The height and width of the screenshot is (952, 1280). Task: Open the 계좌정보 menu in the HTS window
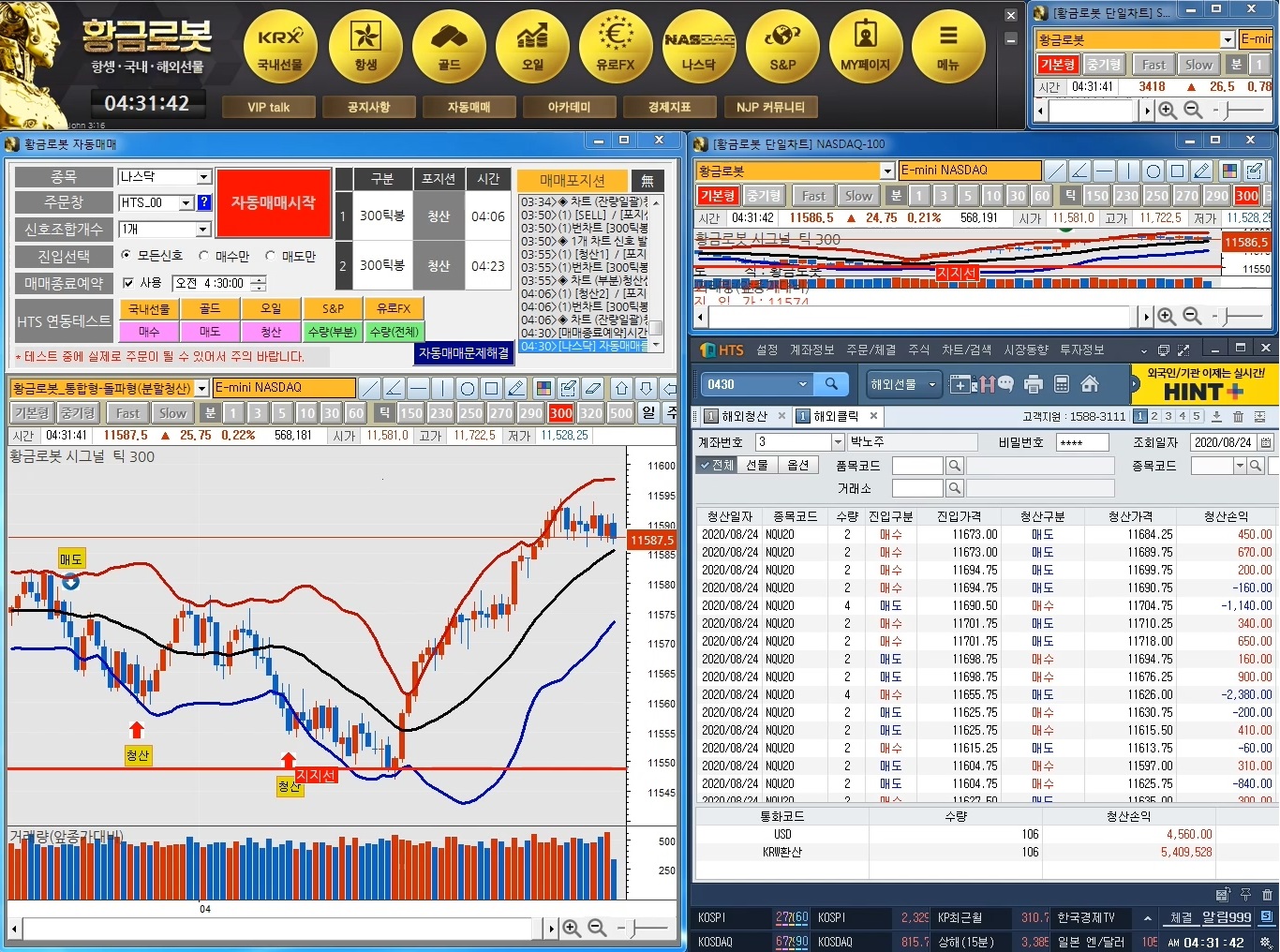pyautogui.click(x=811, y=350)
